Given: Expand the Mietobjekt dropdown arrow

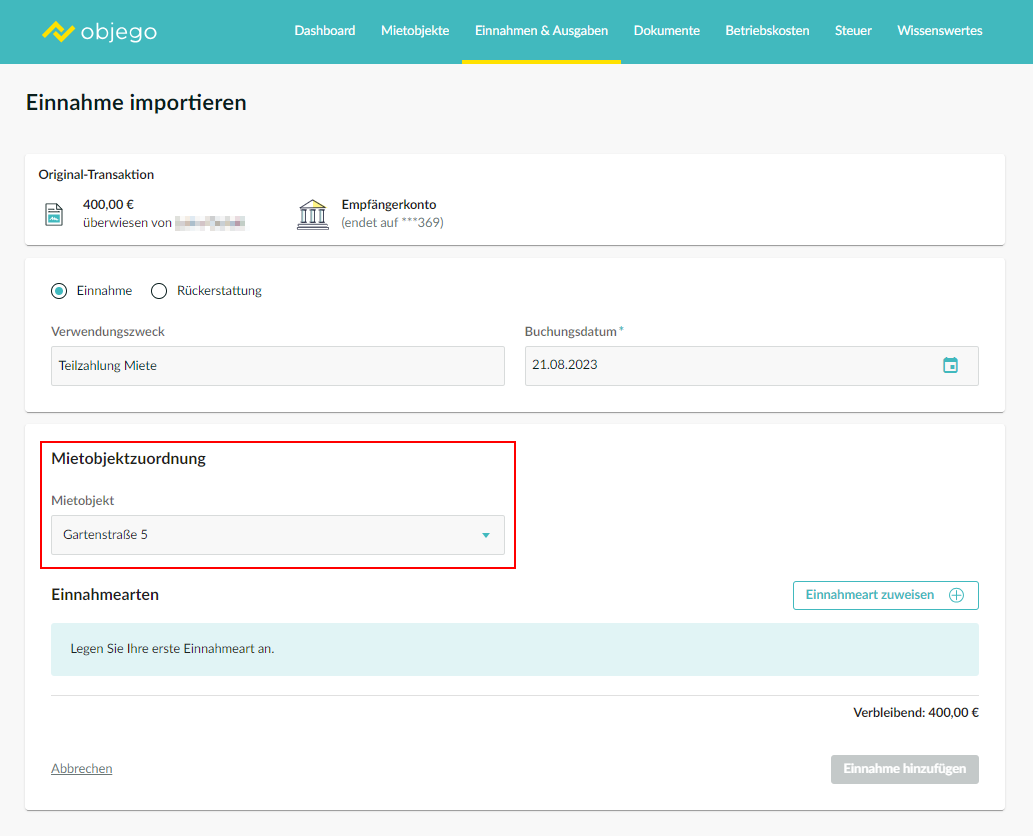Looking at the screenshot, I should (486, 535).
